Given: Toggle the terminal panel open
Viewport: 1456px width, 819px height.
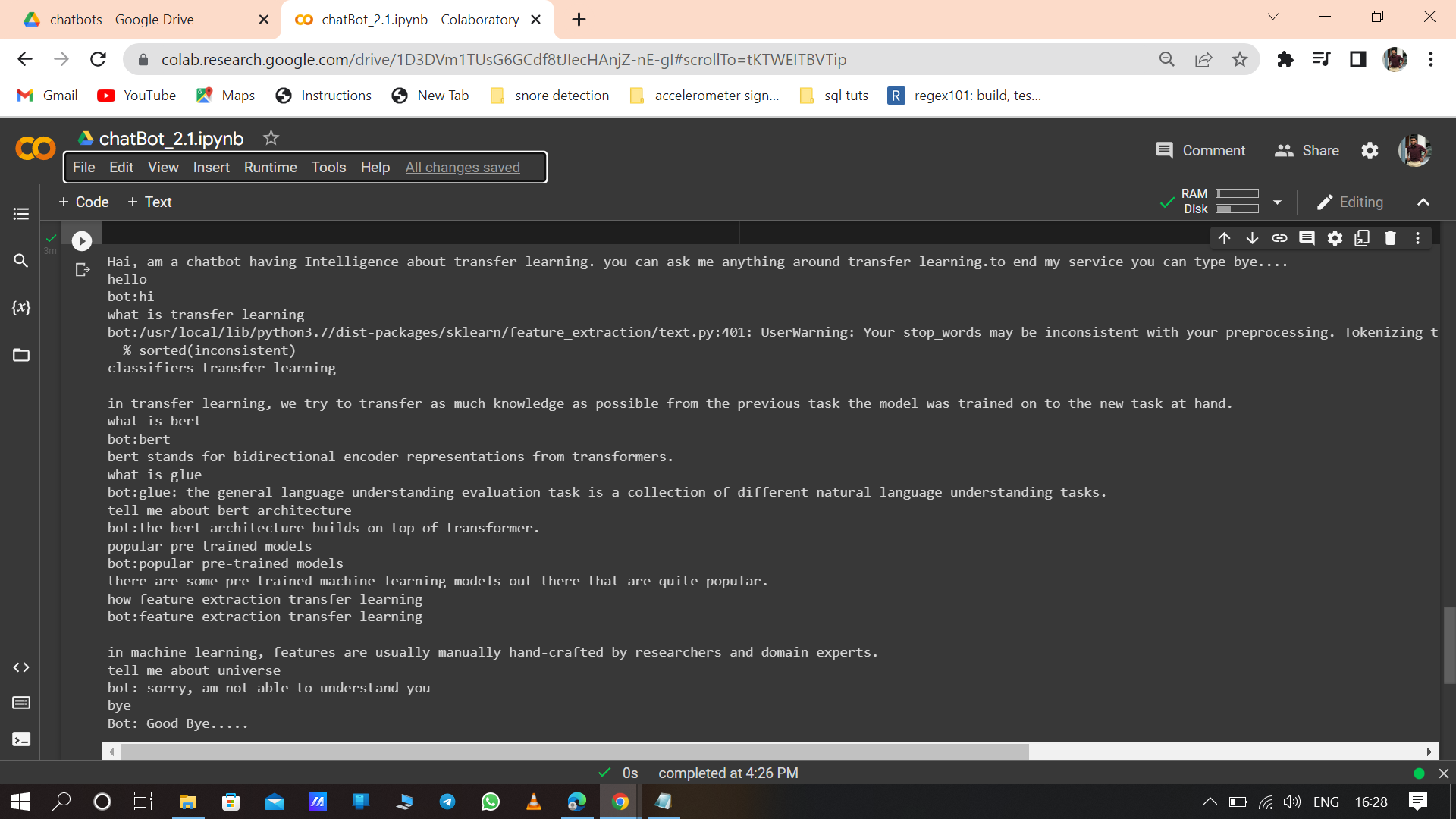Looking at the screenshot, I should [x=21, y=739].
